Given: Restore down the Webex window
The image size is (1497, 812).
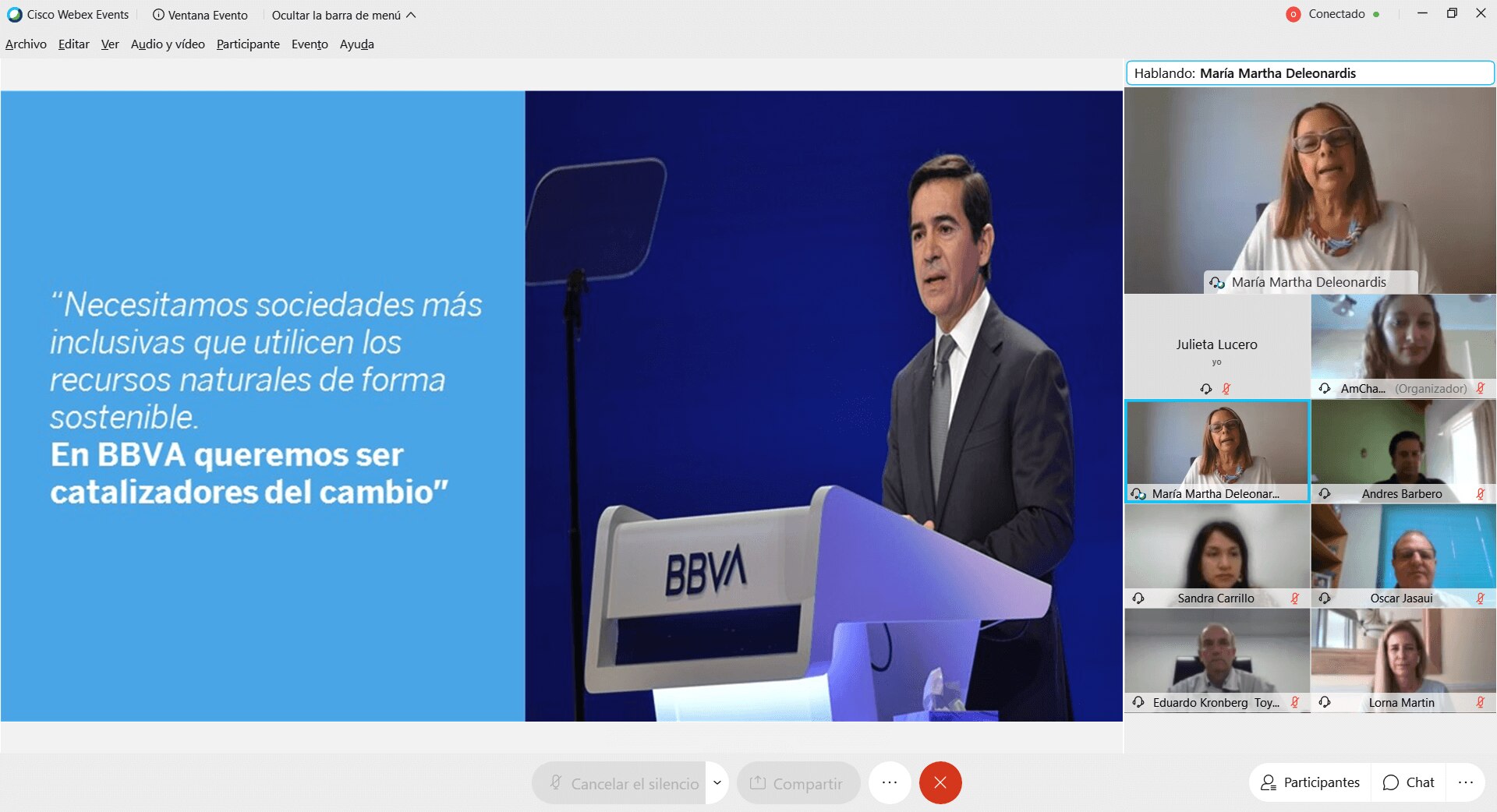Looking at the screenshot, I should (1452, 13).
